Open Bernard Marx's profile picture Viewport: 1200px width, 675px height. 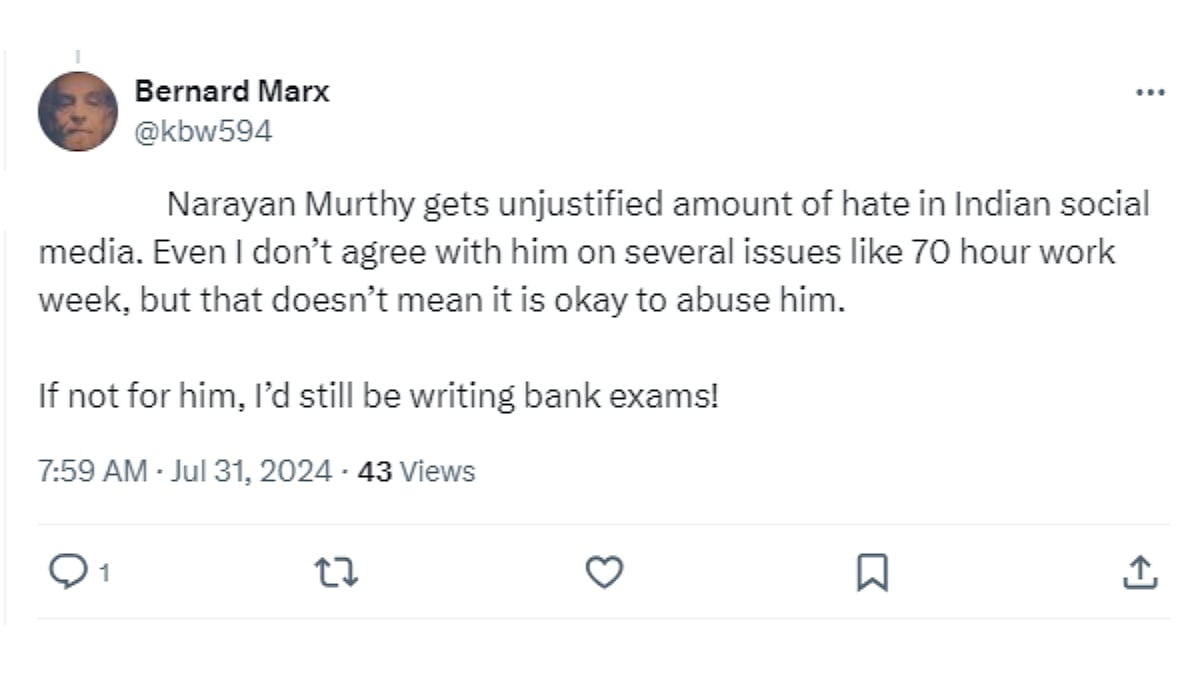click(78, 111)
